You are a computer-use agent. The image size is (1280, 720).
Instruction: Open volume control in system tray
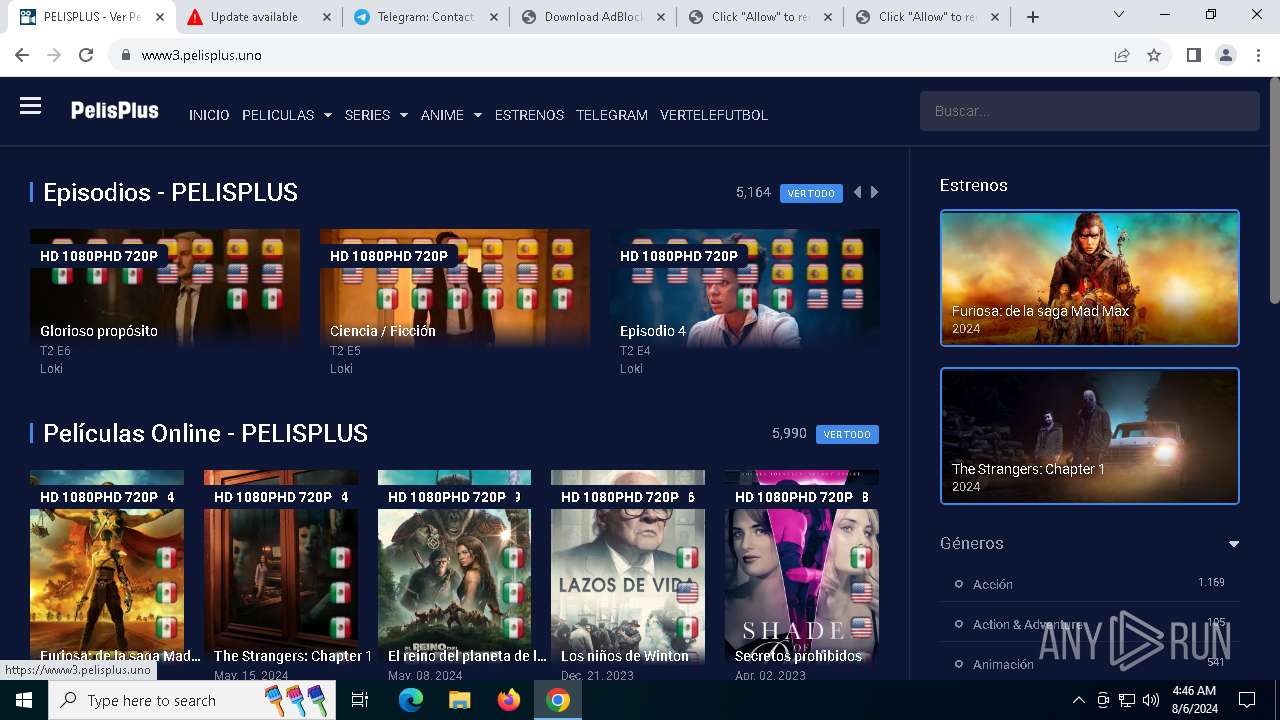pyautogui.click(x=1151, y=700)
